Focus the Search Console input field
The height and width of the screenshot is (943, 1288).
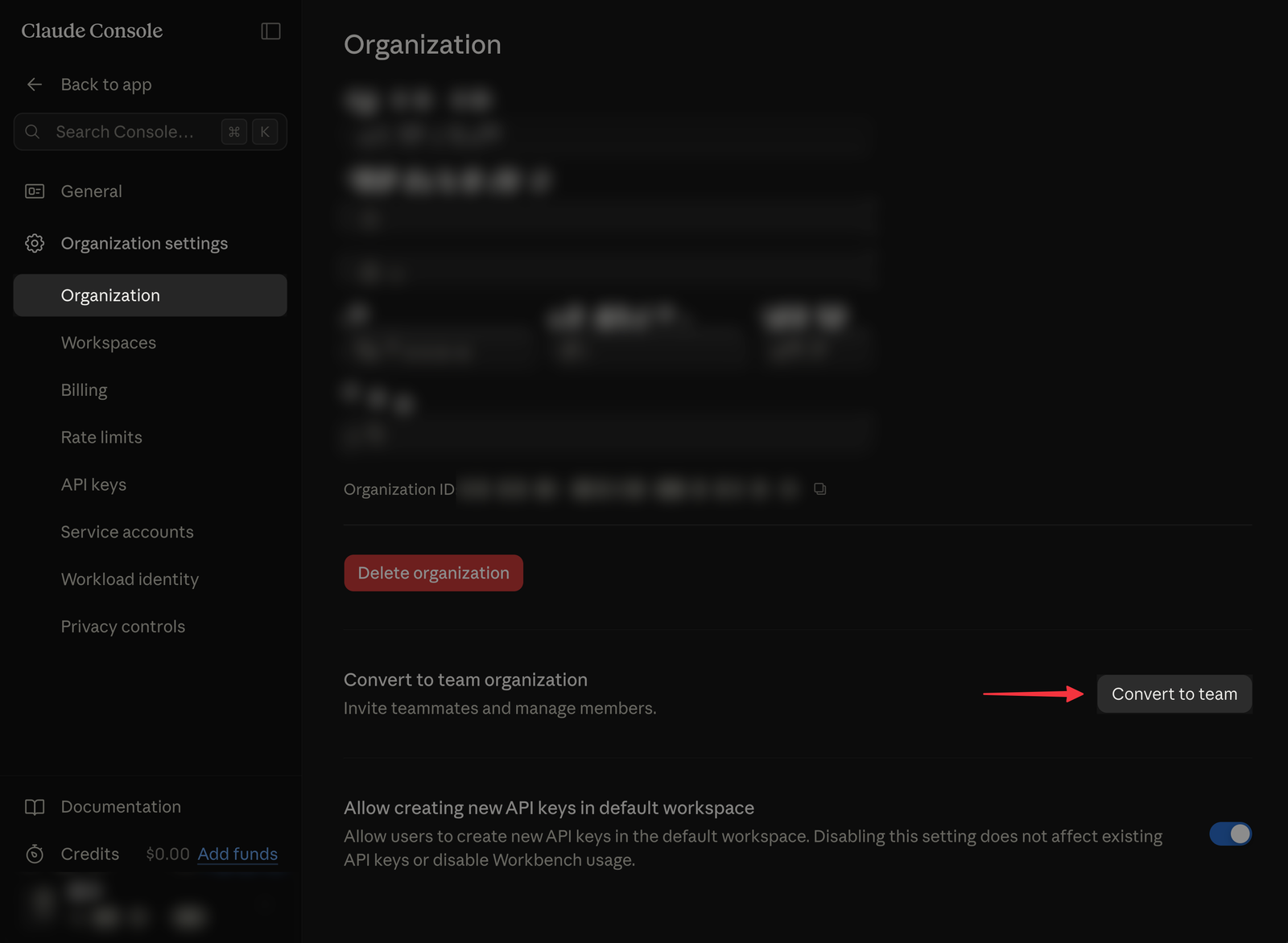click(x=150, y=131)
